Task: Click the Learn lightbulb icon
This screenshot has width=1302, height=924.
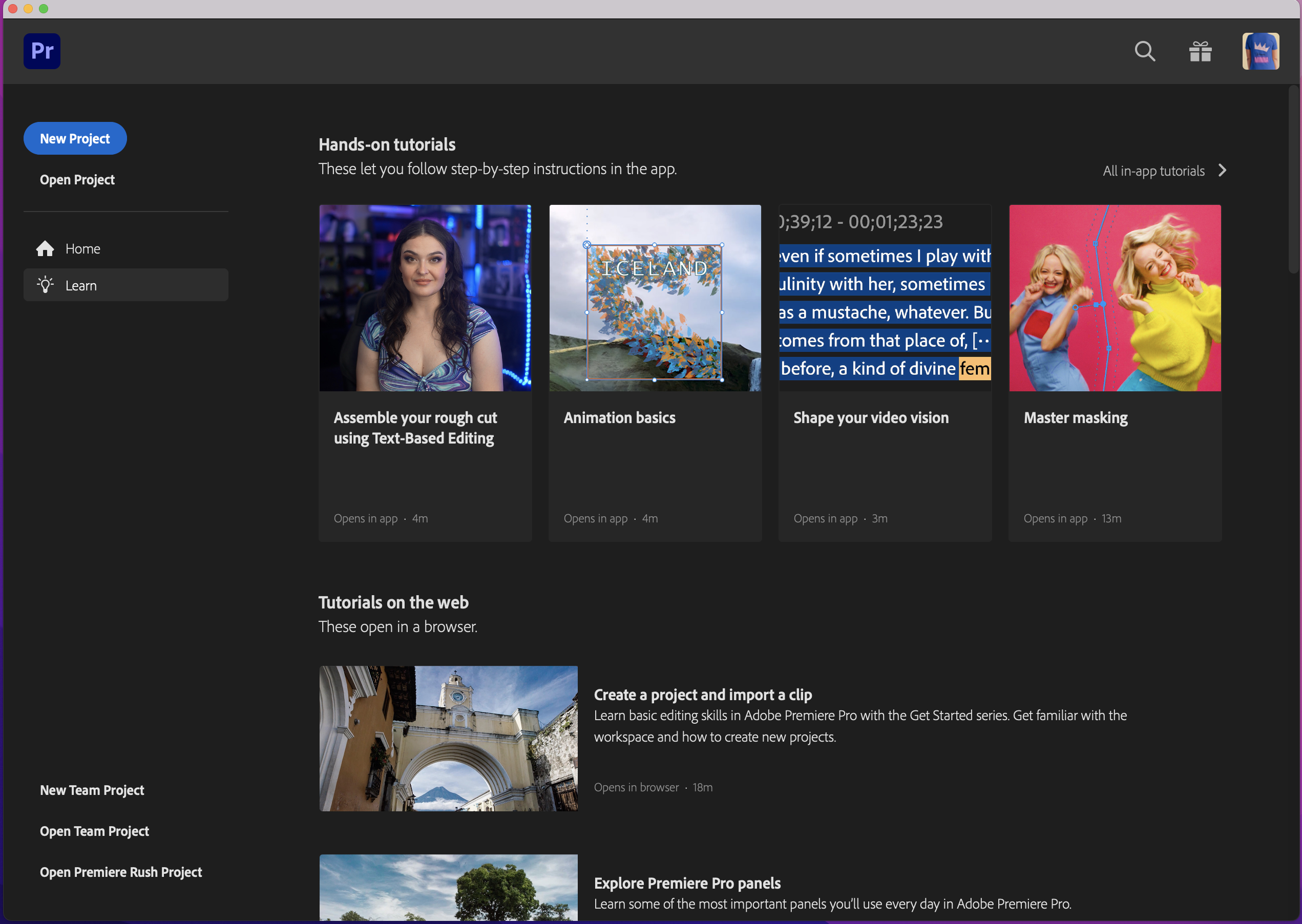Action: click(45, 285)
